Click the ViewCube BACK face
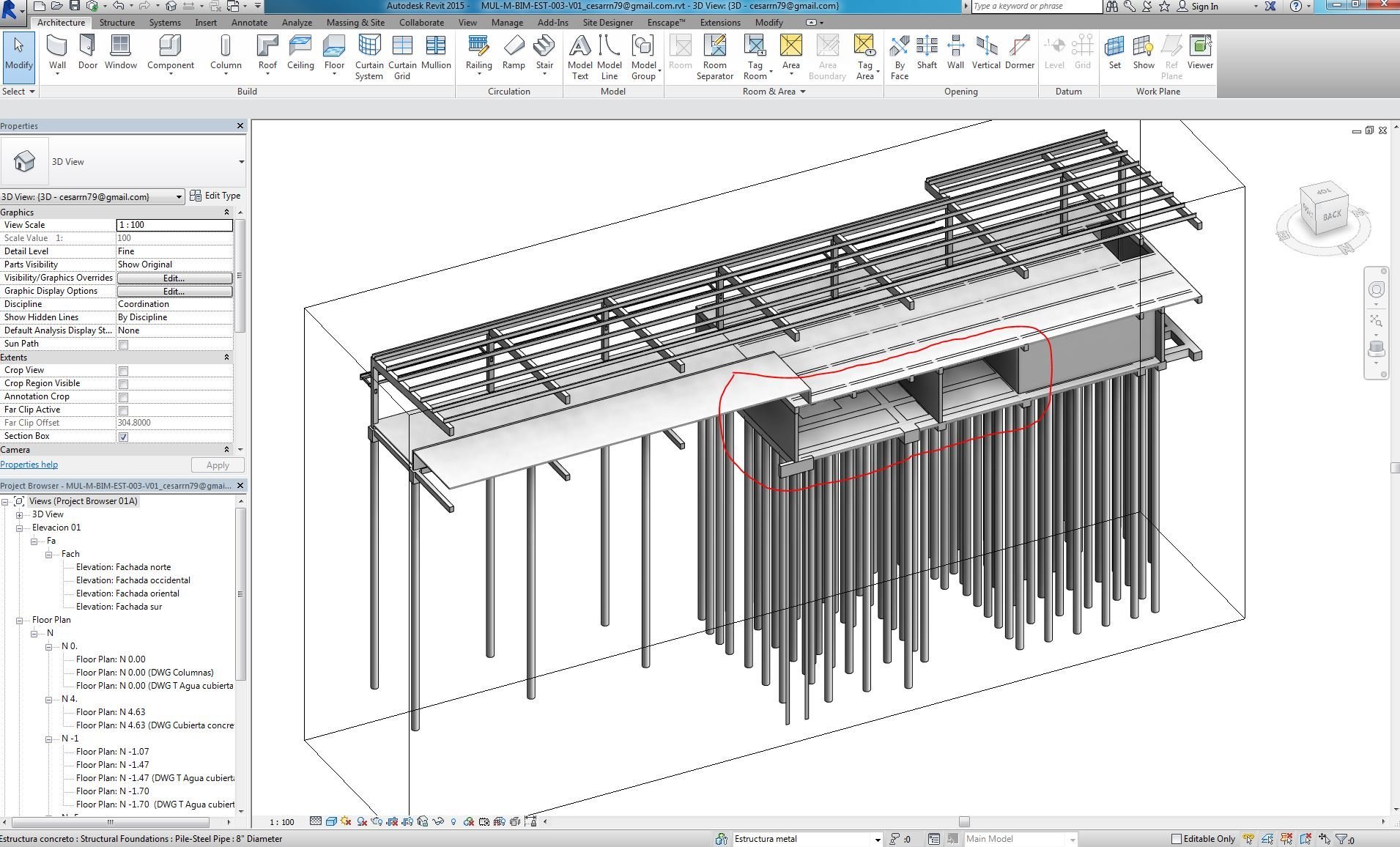The image size is (1400, 847). (x=1331, y=215)
